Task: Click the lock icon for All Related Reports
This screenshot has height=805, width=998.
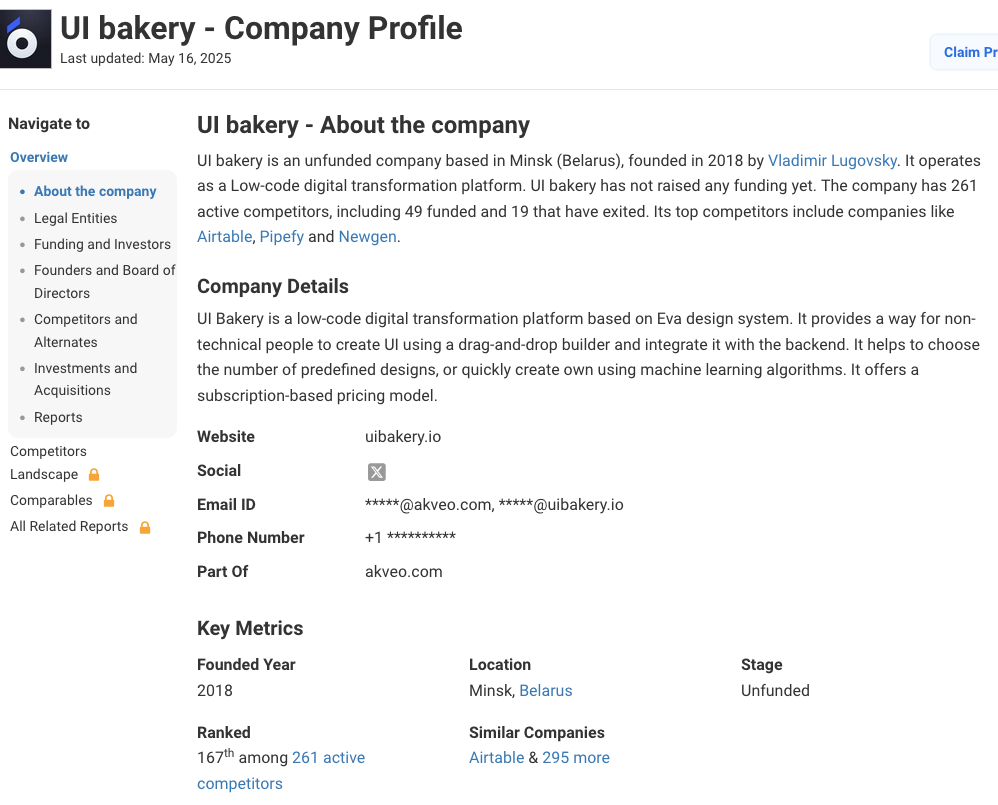Action: pyautogui.click(x=145, y=527)
